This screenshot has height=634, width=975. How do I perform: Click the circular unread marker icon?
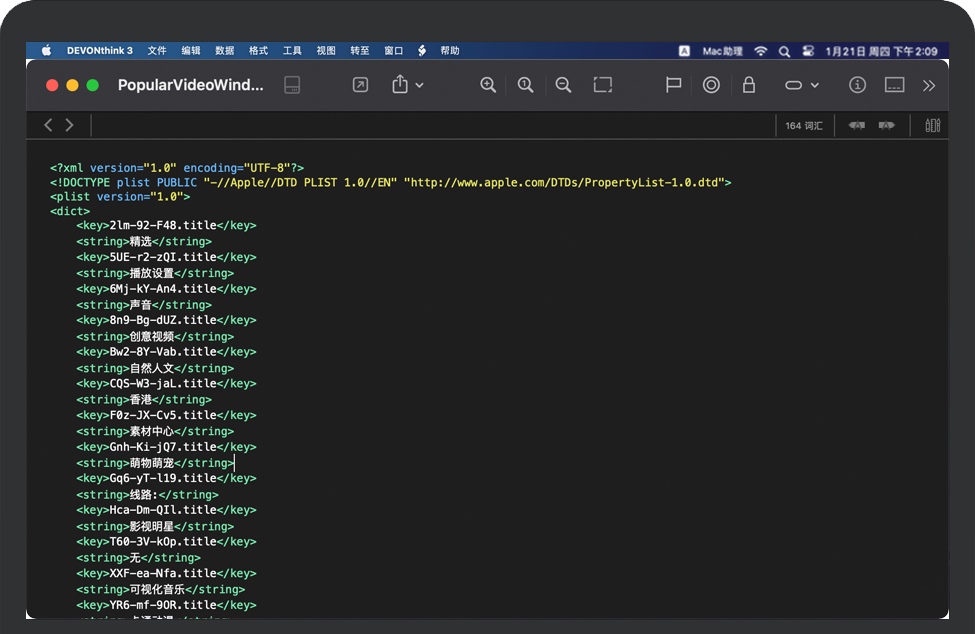[x=711, y=85]
